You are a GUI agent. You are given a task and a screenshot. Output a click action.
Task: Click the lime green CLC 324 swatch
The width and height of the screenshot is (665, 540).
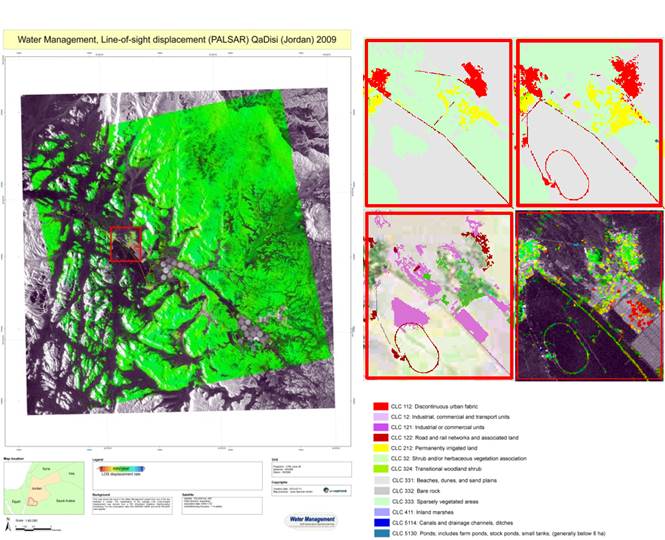click(x=380, y=469)
